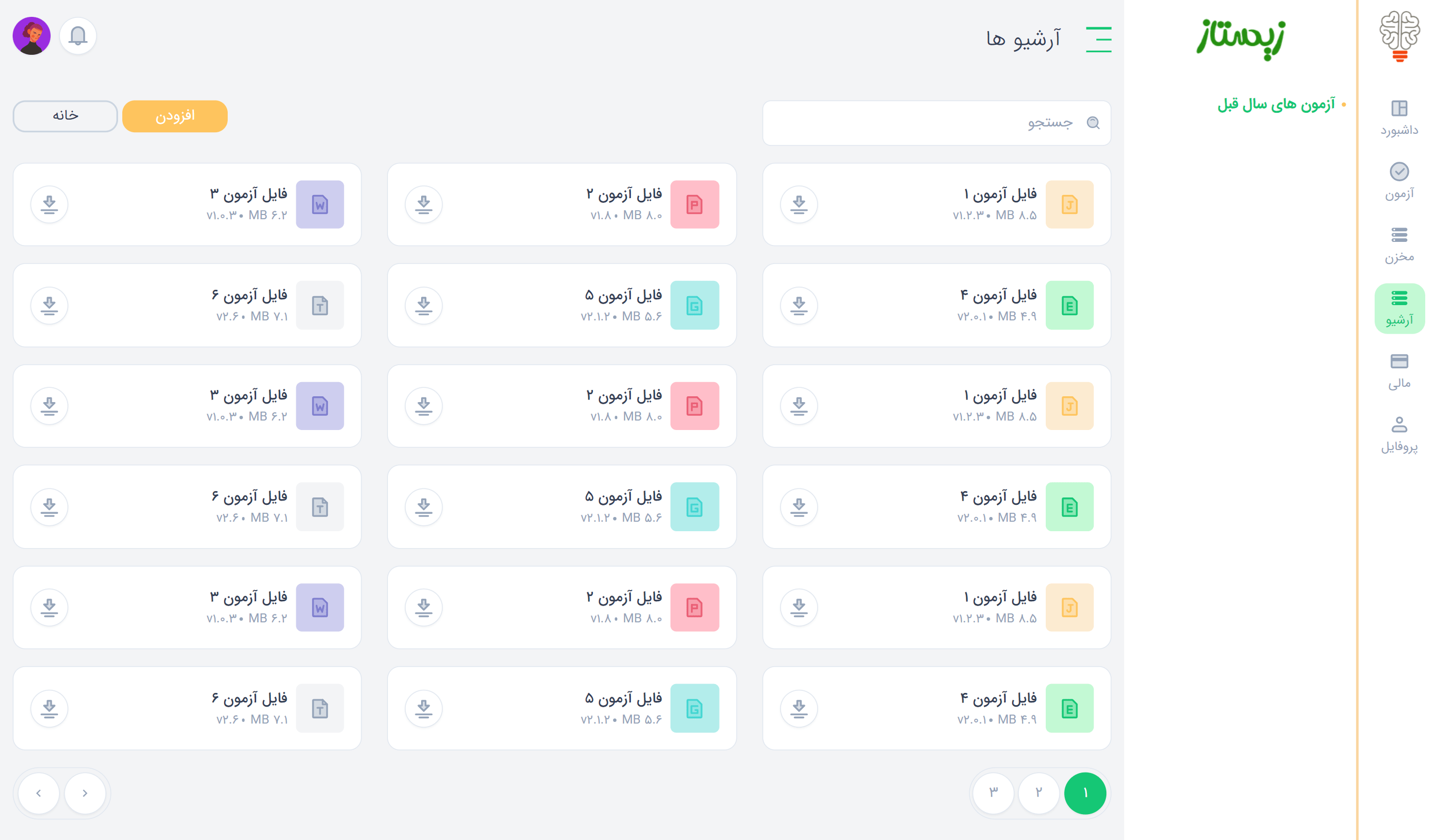Go to the آزمون sidebar section

pyautogui.click(x=1399, y=181)
